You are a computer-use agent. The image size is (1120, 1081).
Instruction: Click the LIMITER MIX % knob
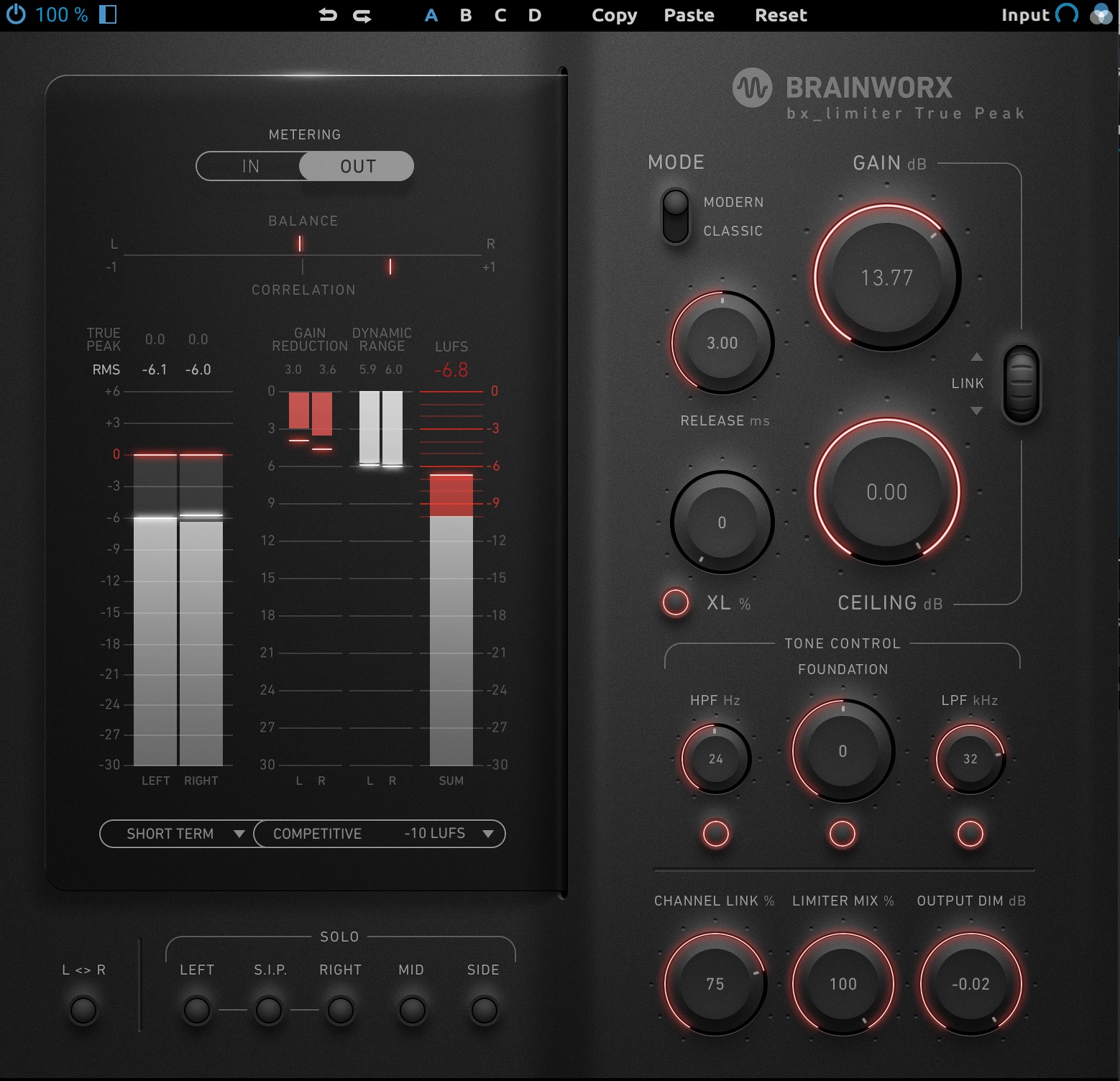843,984
